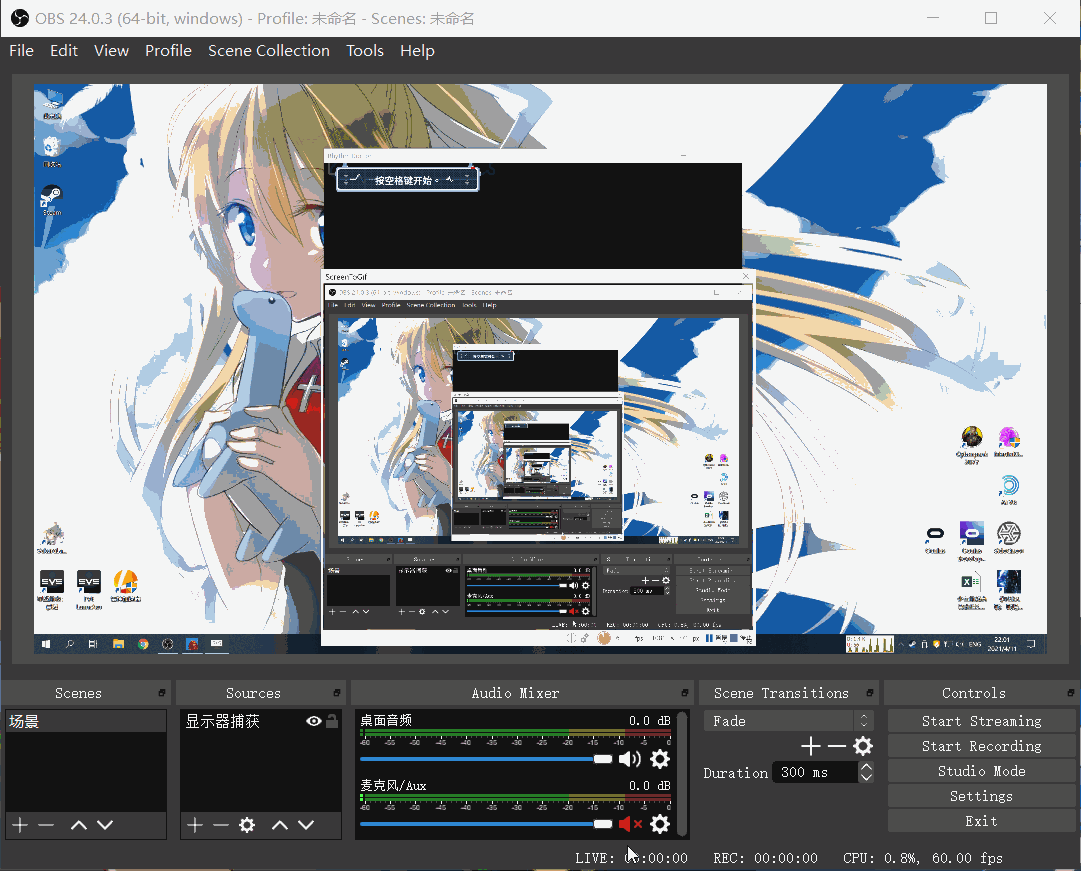This screenshot has height=871, width=1081.
Task: Mute 桌面音频 speaker icon
Action: click(629, 759)
